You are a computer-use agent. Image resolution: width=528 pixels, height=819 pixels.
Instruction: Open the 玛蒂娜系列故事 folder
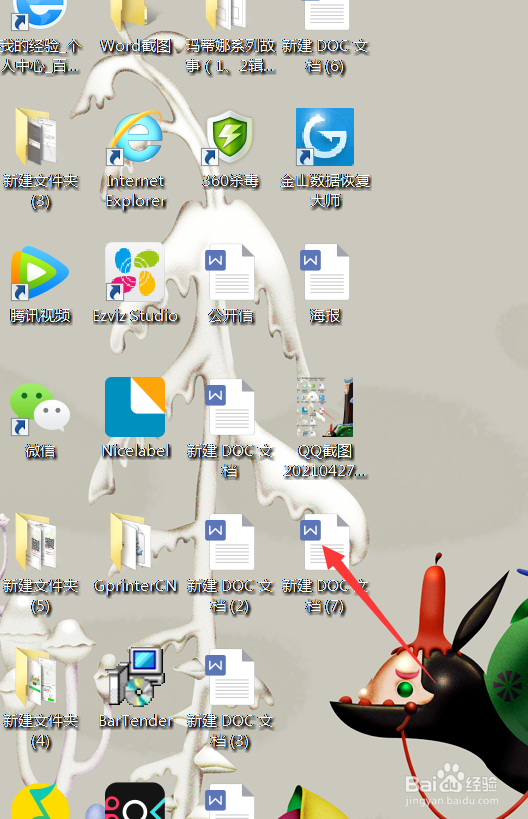click(x=226, y=15)
